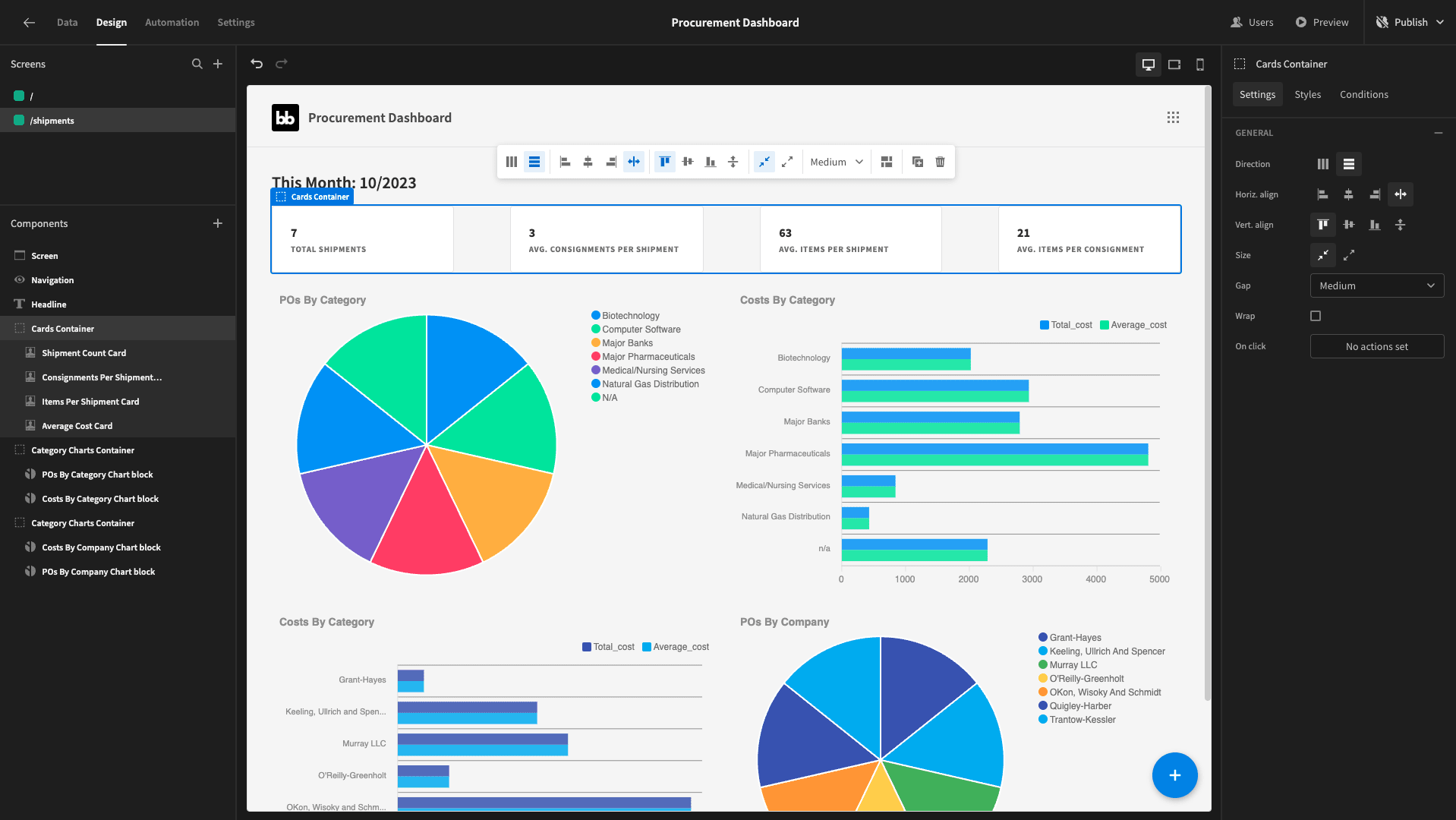Click the back arrow icon

(29, 22)
